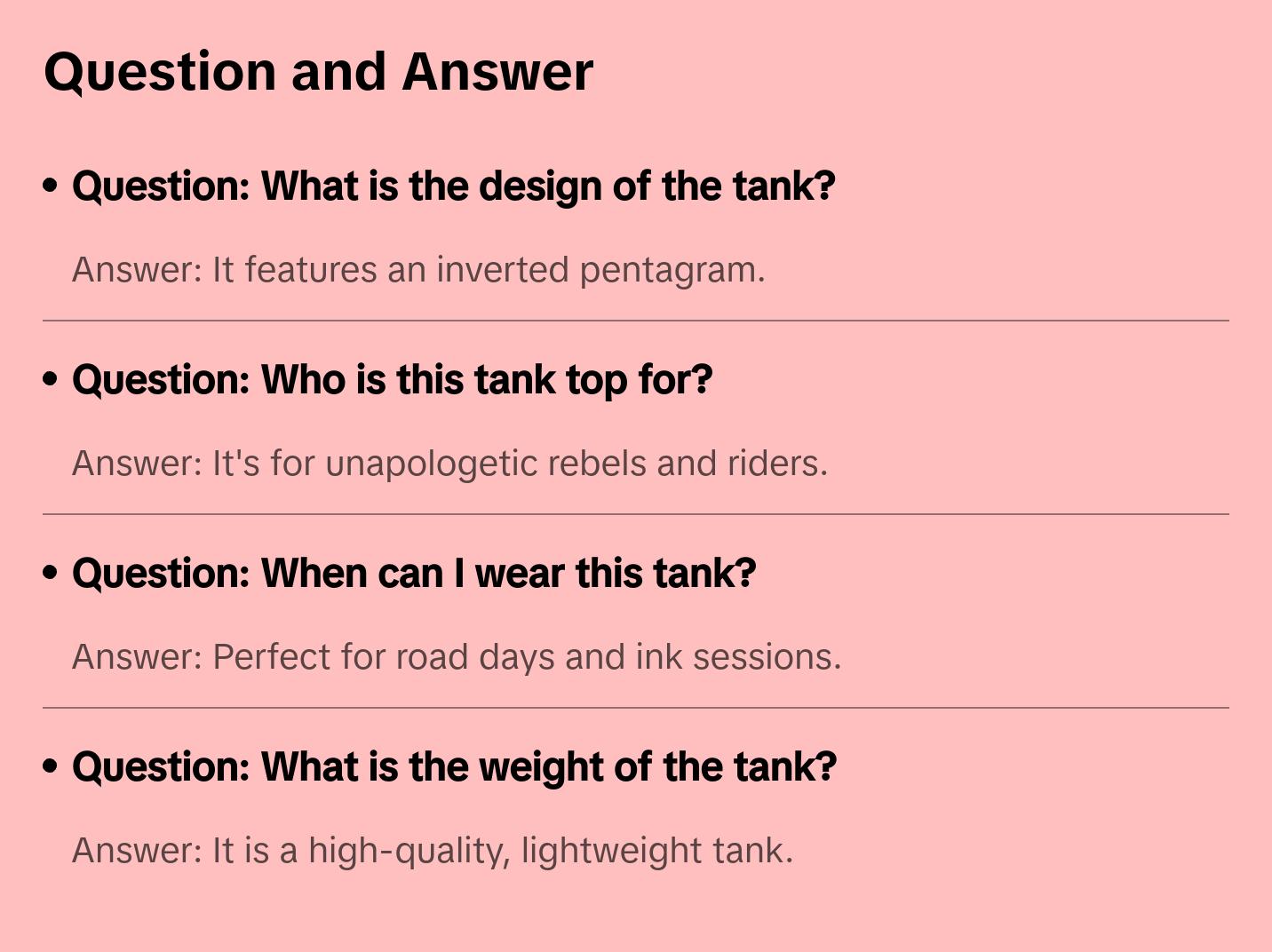The width and height of the screenshot is (1272, 952).
Task: Click the word "Answer:" before "It's for unapologetic"
Action: (138, 464)
